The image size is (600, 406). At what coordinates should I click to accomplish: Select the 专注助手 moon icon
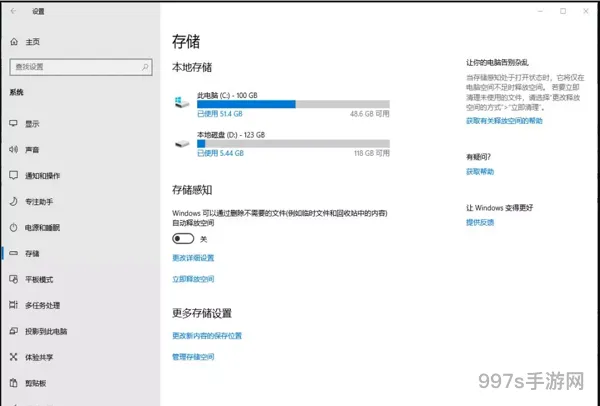click(x=13, y=201)
